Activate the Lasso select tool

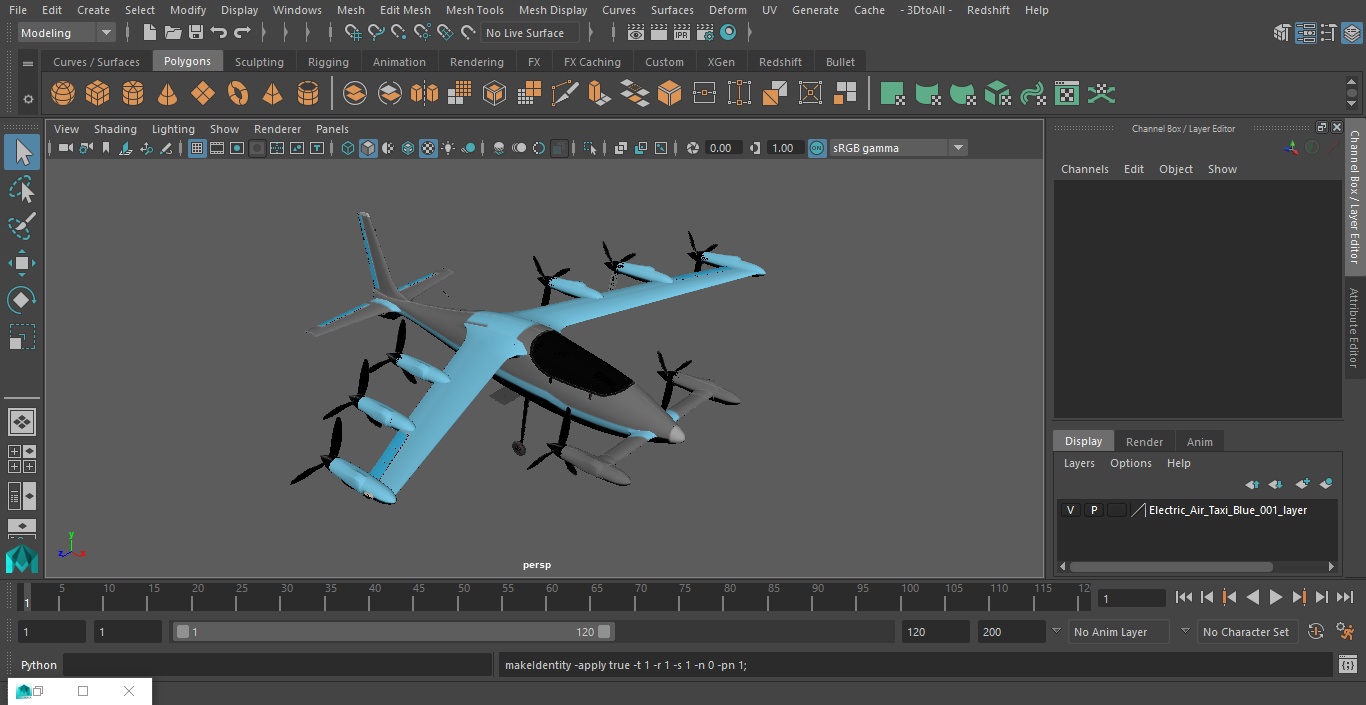[x=22, y=189]
